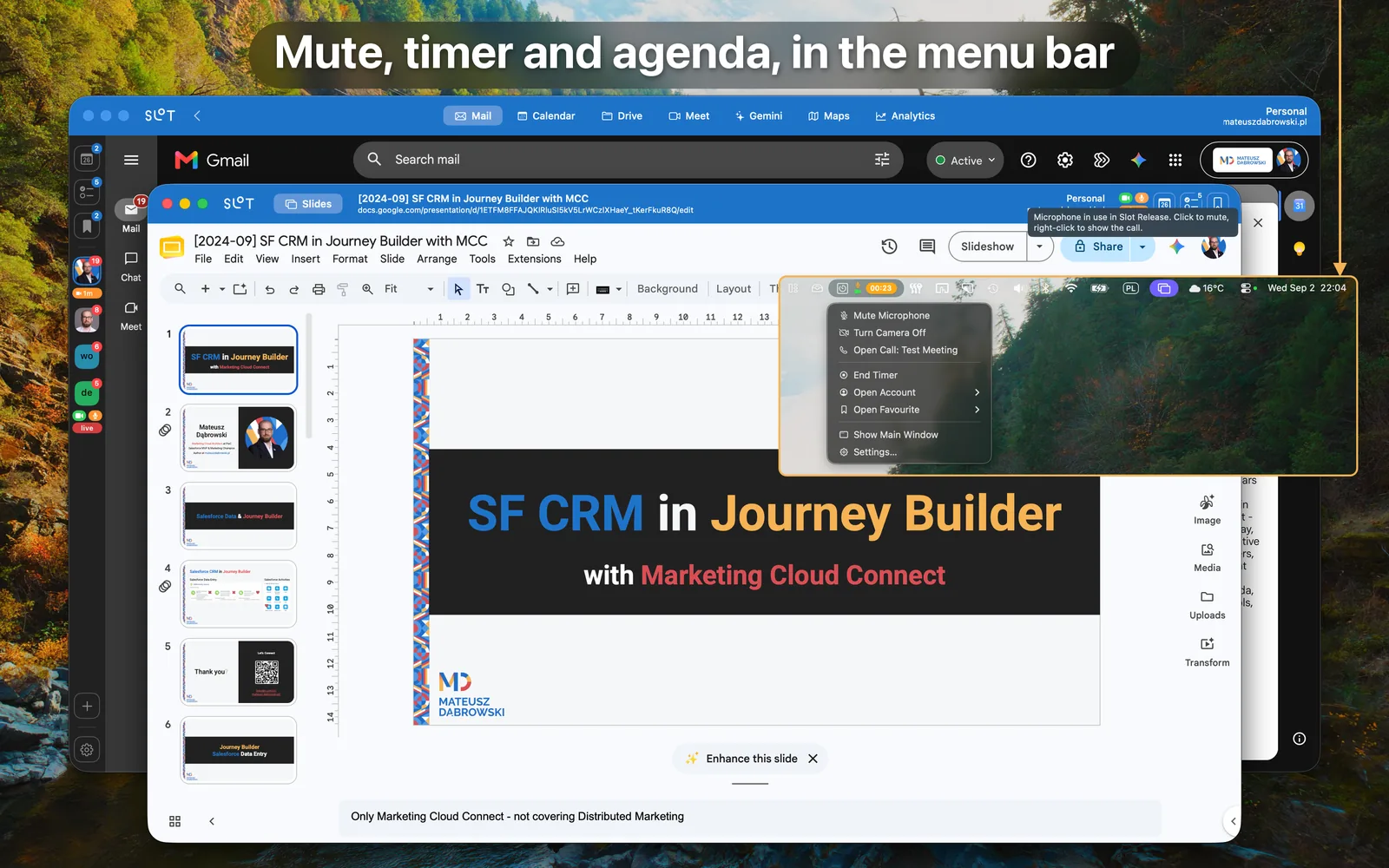Viewport: 1389px width, 868px height.
Task: Open the Wi-Fi menu bar icon
Action: tap(1071, 288)
